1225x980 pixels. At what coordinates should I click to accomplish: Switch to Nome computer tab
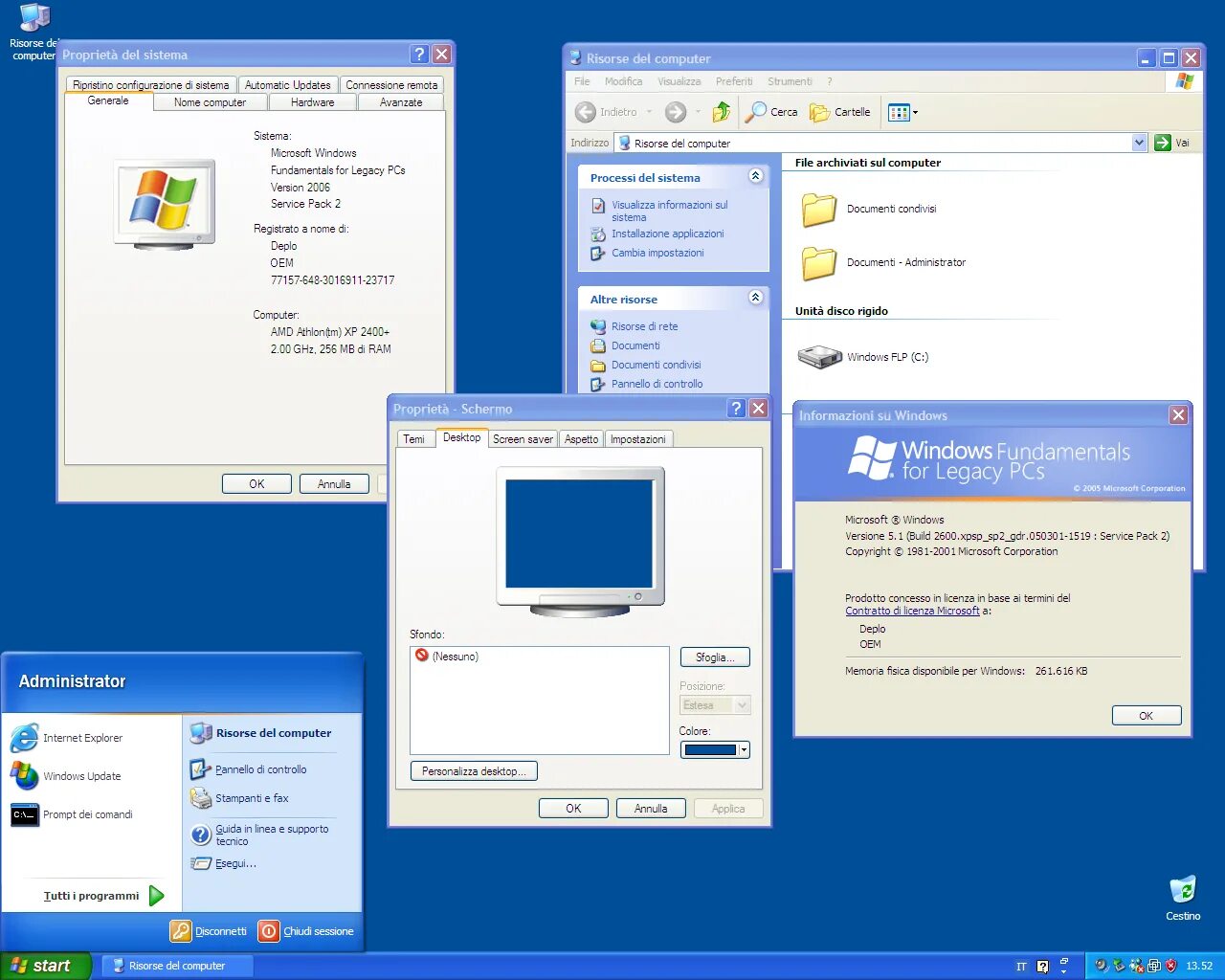[210, 102]
